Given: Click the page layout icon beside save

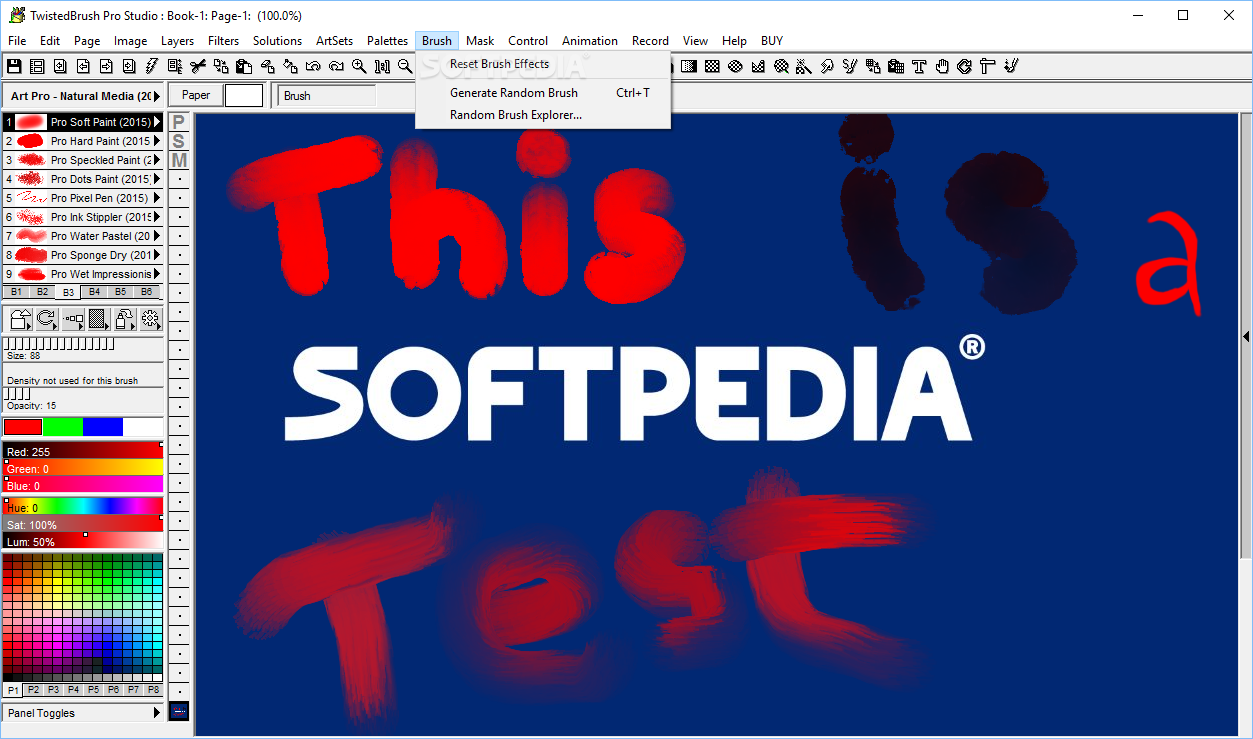Looking at the screenshot, I should pos(37,66).
